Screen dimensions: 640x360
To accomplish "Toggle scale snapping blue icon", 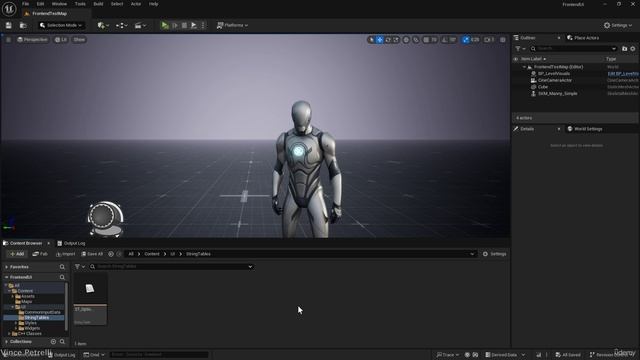I will pyautogui.click(x=466, y=40).
